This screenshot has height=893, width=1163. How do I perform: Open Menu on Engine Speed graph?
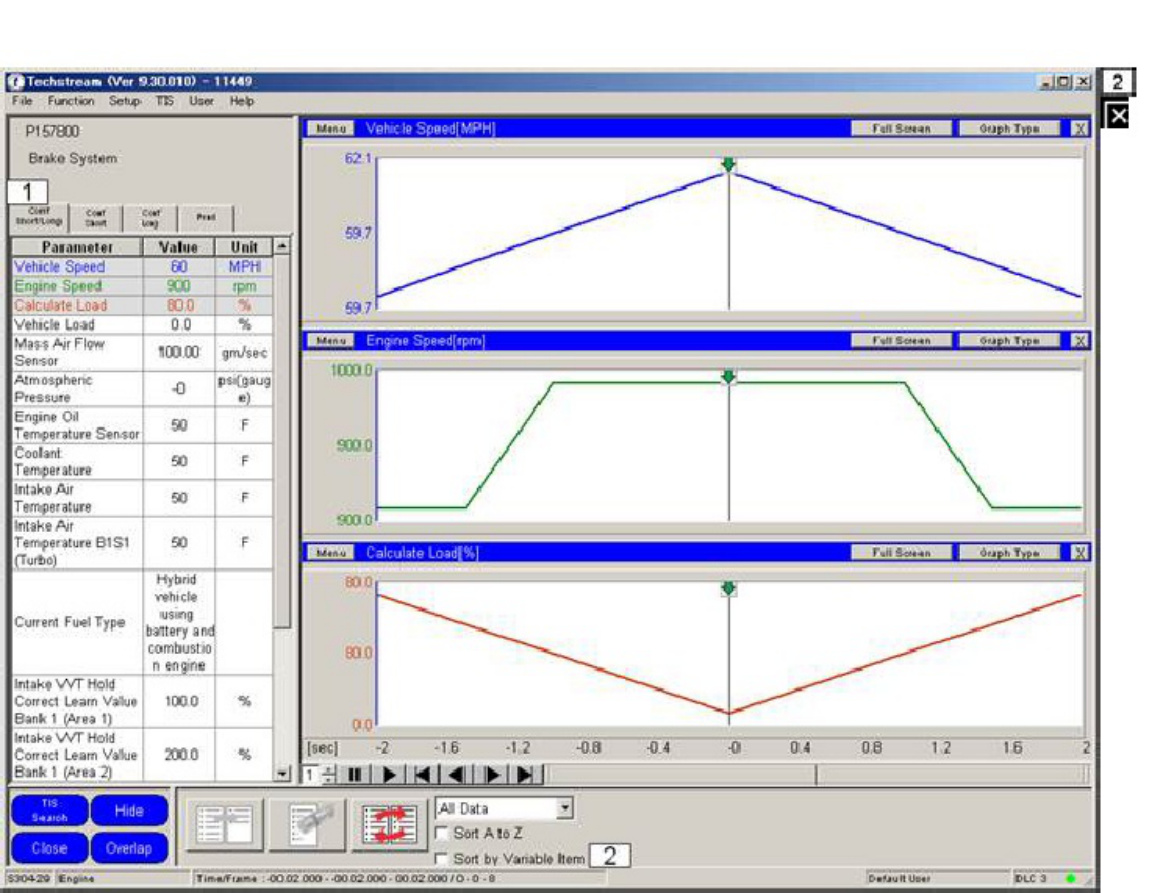click(x=331, y=340)
